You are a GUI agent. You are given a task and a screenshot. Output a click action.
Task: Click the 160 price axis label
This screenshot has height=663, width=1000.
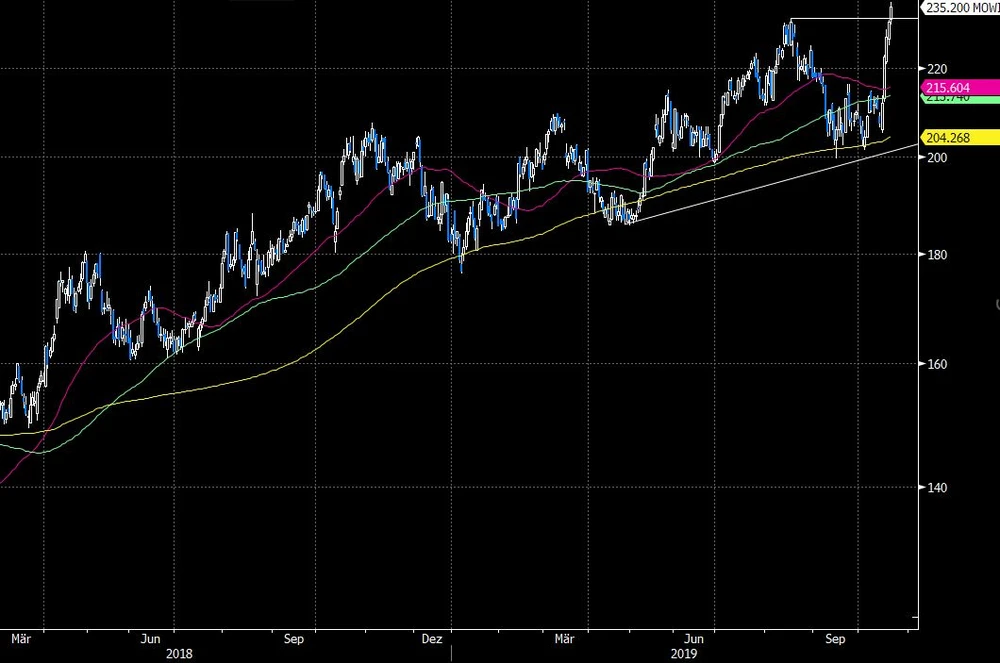(936, 365)
